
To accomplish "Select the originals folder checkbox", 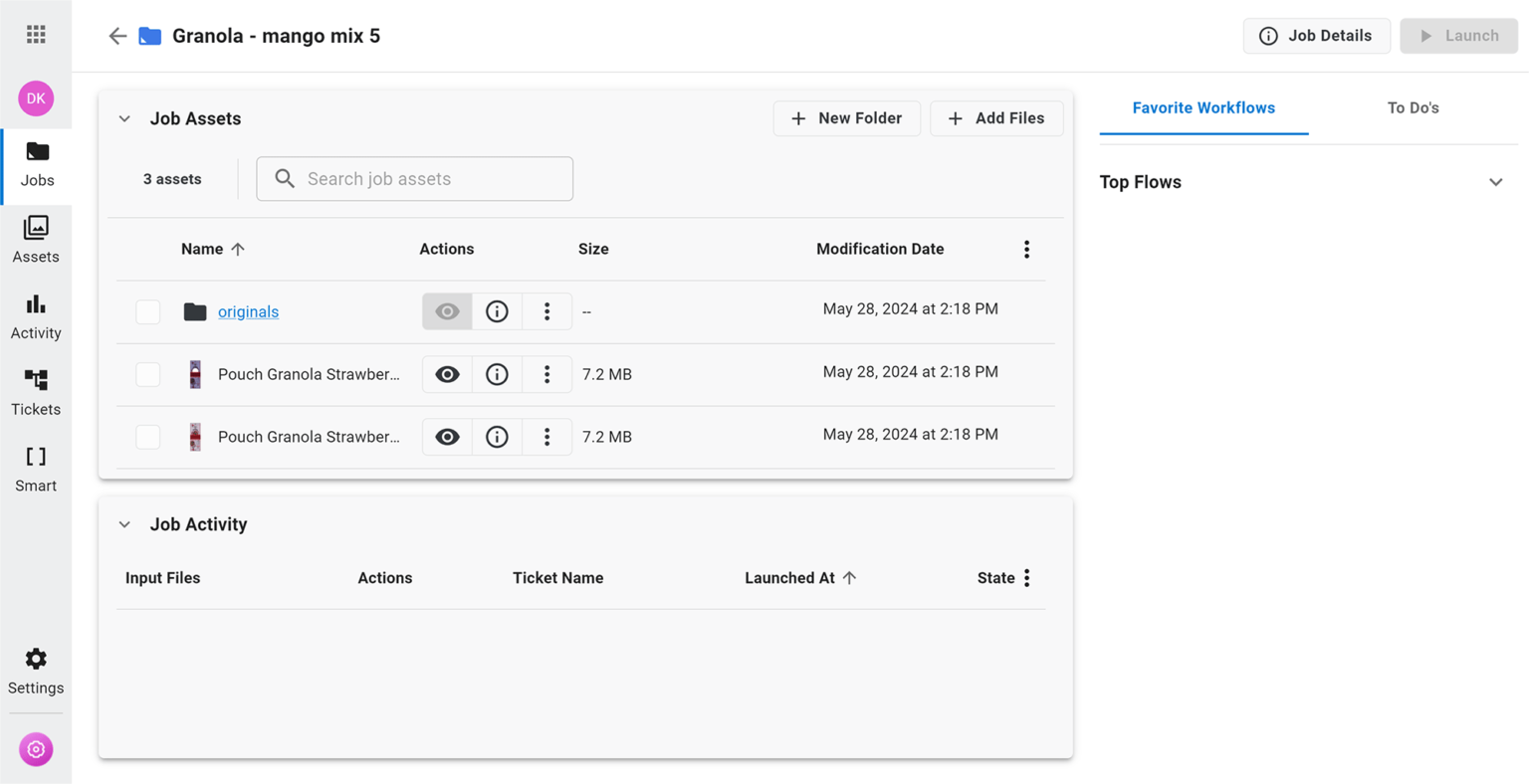I will [x=147, y=311].
